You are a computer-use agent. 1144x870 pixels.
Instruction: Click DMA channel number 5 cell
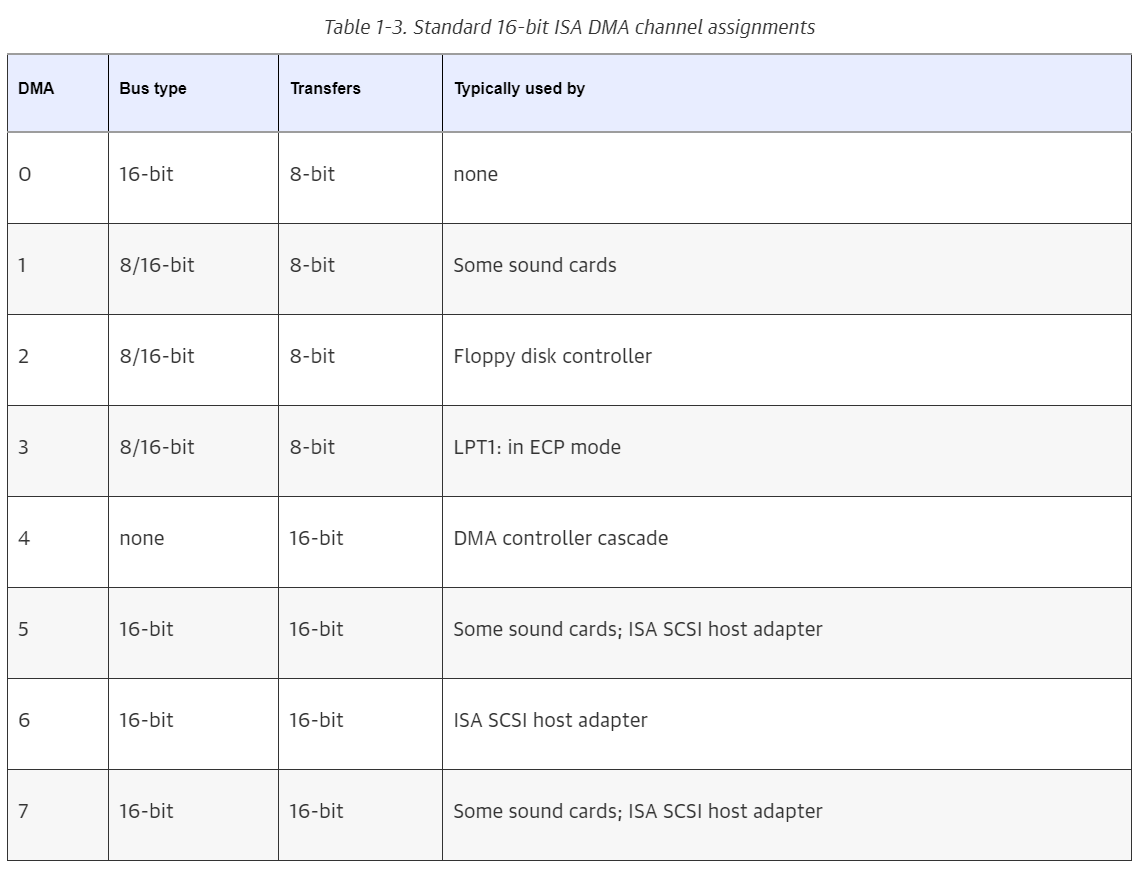(x=58, y=633)
